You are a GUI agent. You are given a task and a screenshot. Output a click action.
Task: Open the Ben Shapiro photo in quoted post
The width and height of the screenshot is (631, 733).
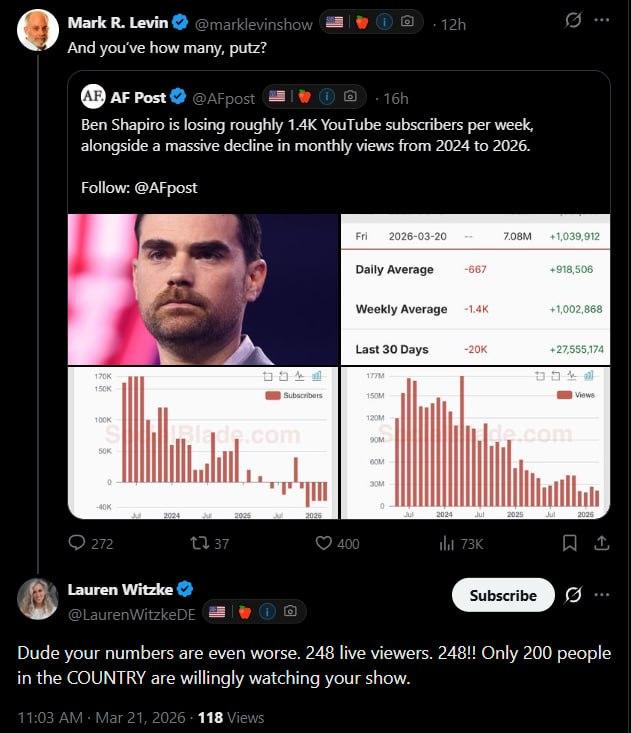(203, 288)
